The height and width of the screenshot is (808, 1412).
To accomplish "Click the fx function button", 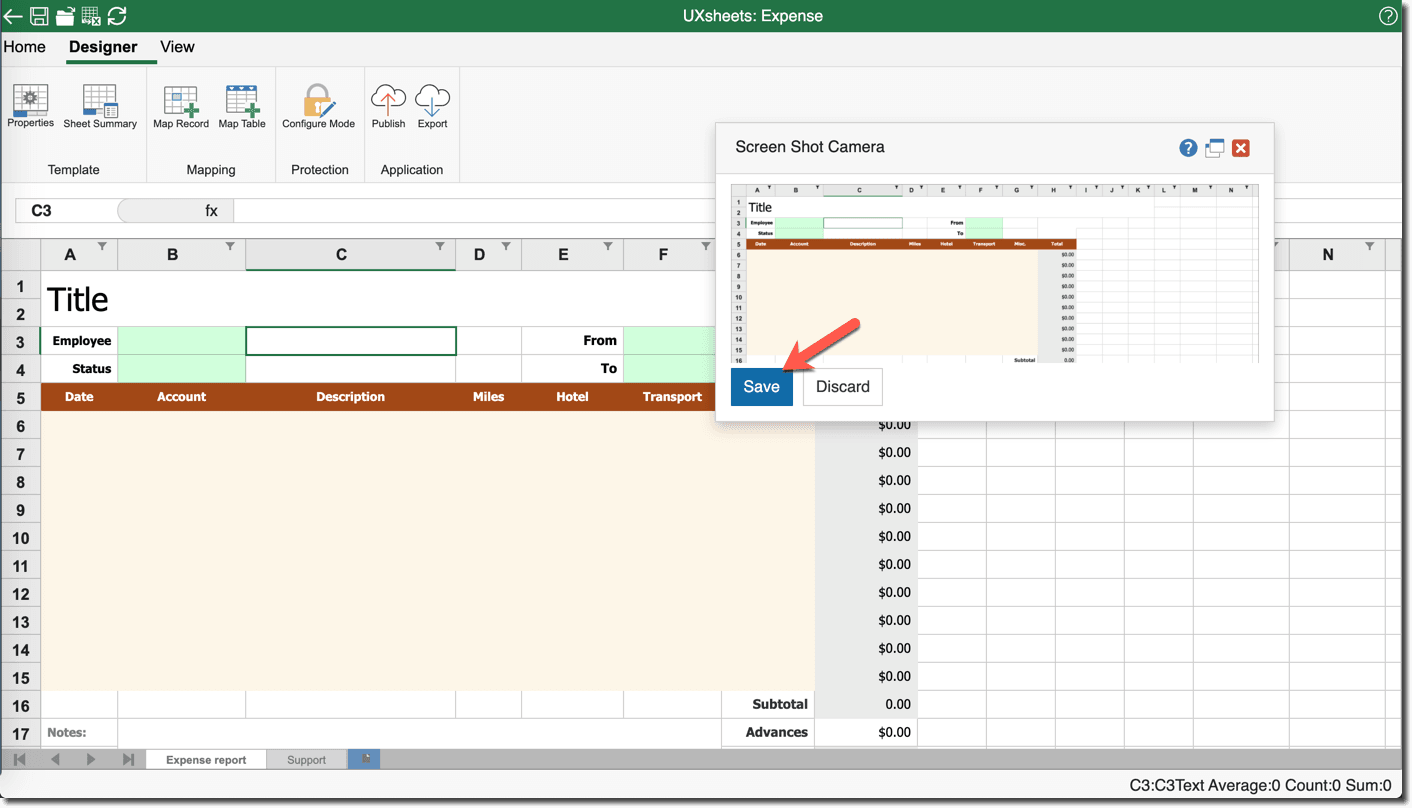I will click(x=211, y=211).
